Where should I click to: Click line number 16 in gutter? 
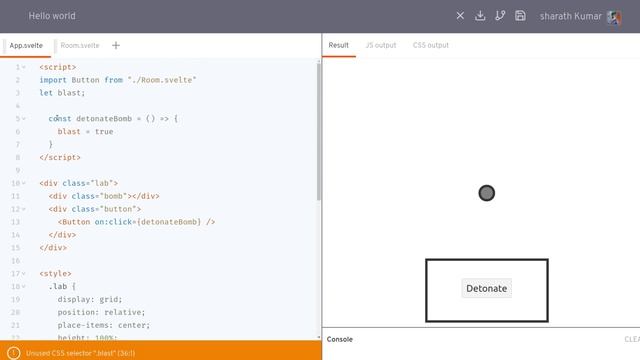(16, 260)
